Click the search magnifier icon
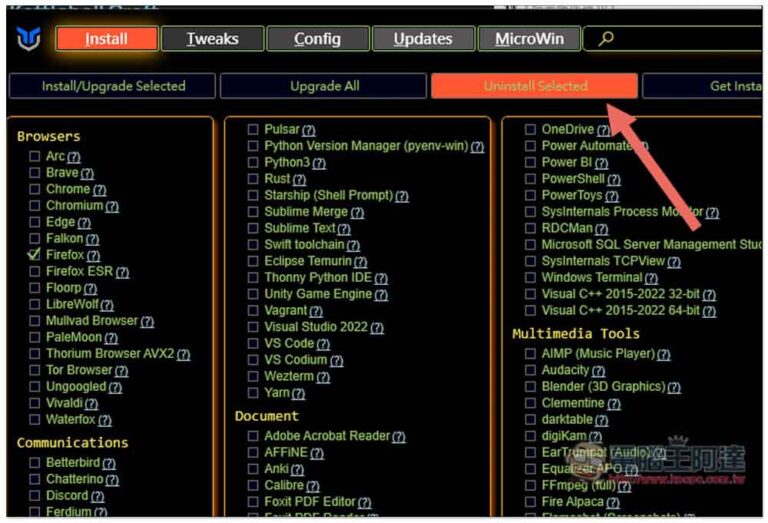 click(606, 39)
